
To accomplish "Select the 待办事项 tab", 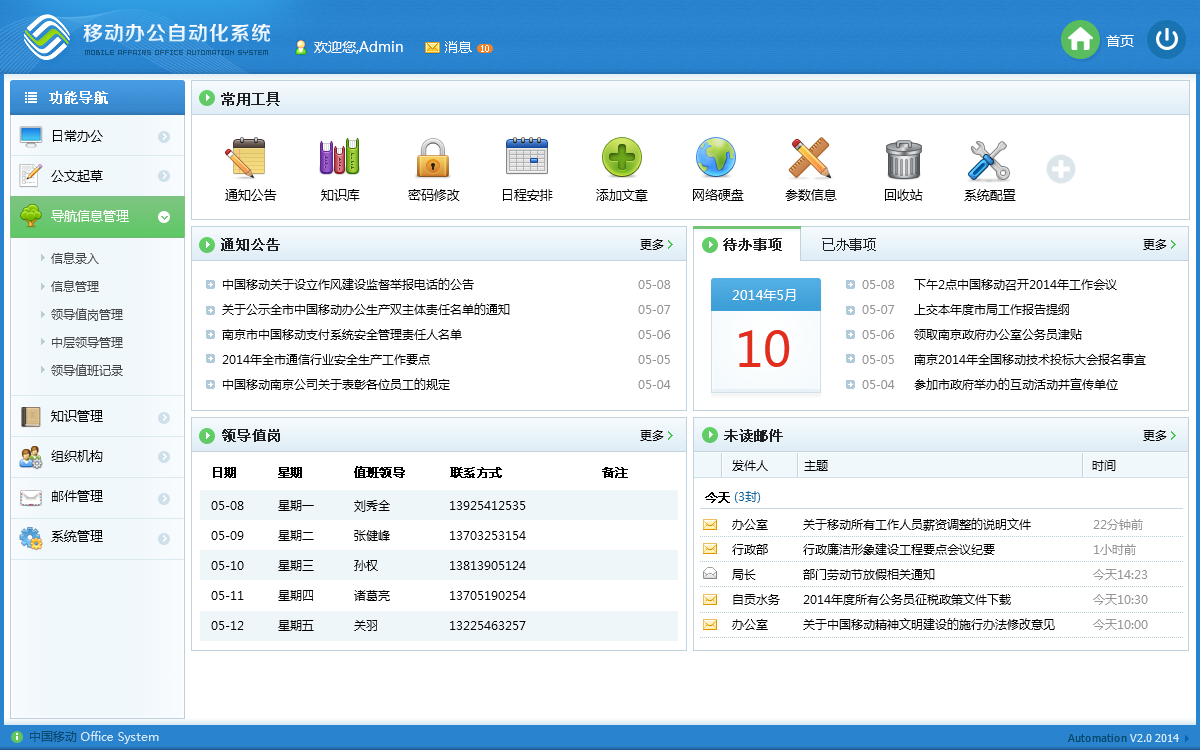I will (751, 244).
